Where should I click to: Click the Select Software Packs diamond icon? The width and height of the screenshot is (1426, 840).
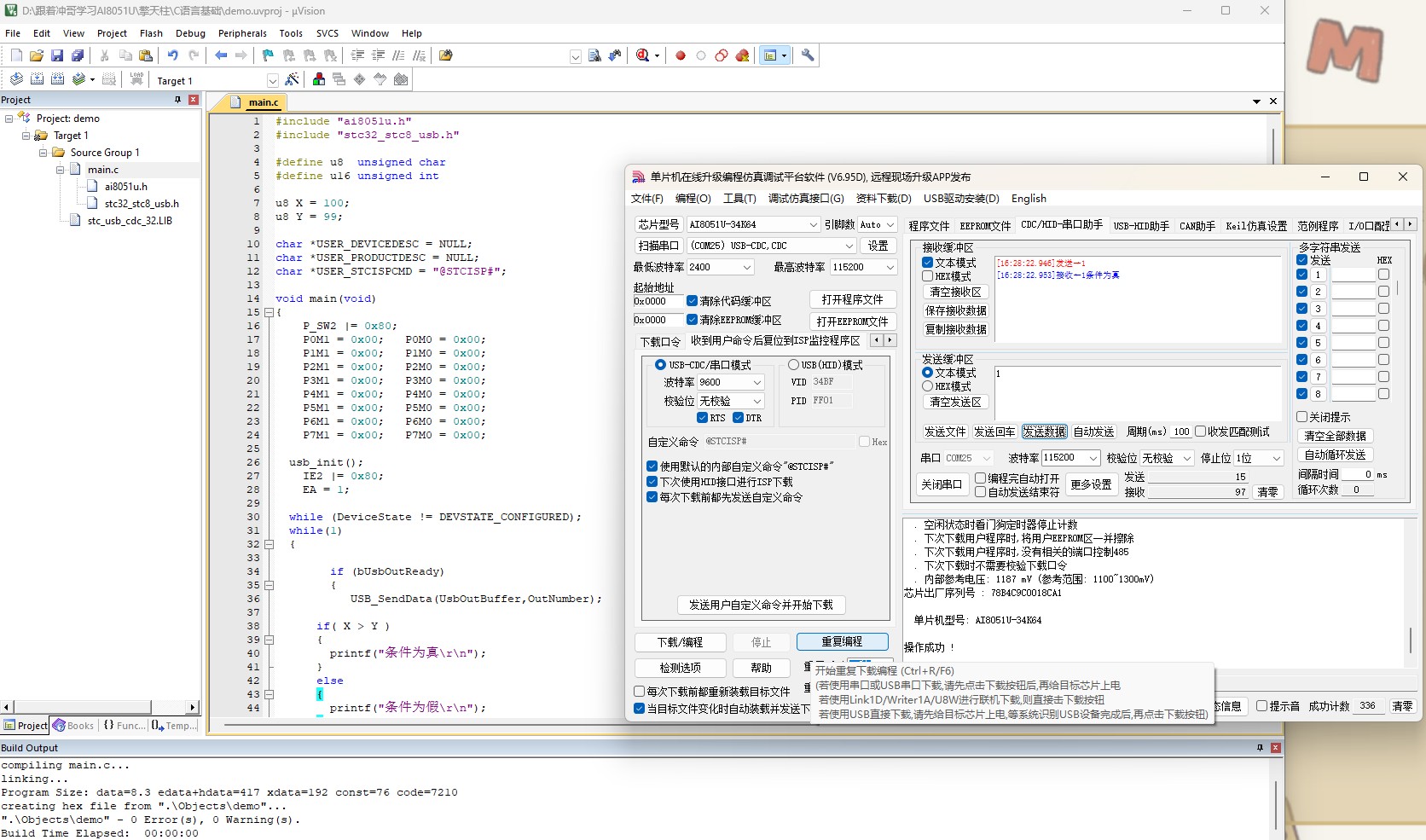[359, 79]
